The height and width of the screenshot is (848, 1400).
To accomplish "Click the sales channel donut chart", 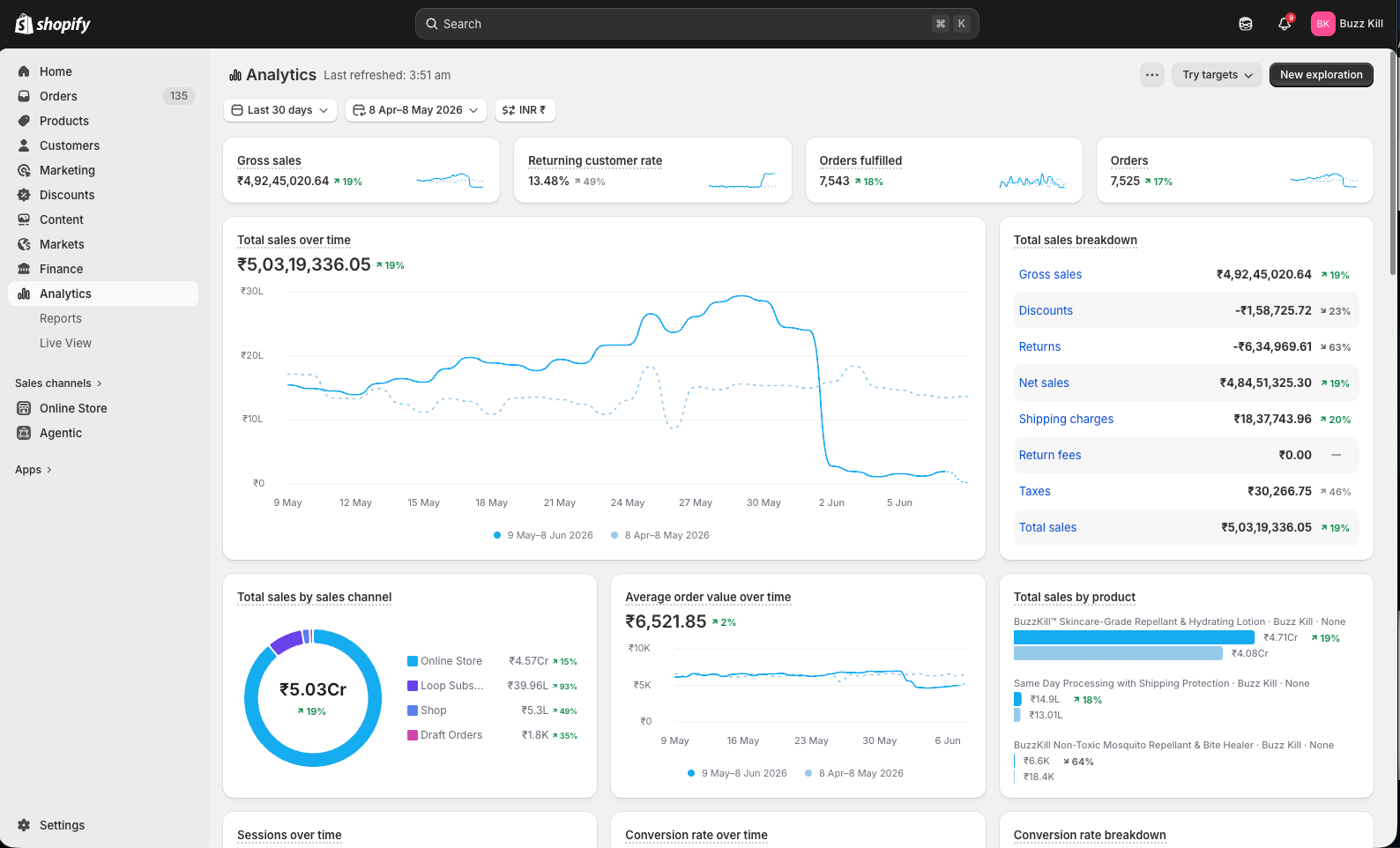I will click(313, 697).
